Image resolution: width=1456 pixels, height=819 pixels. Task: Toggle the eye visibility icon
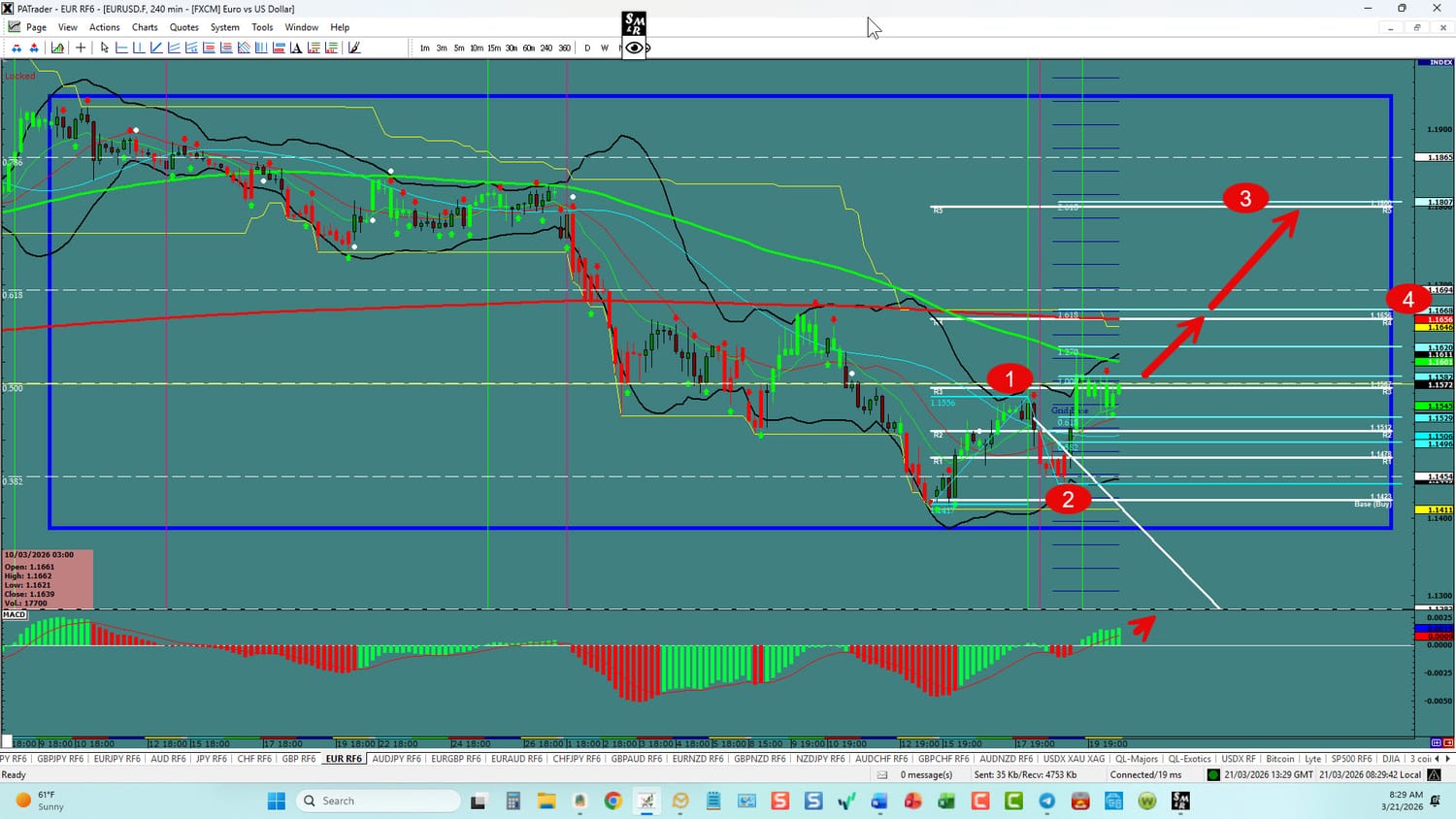pos(634,48)
